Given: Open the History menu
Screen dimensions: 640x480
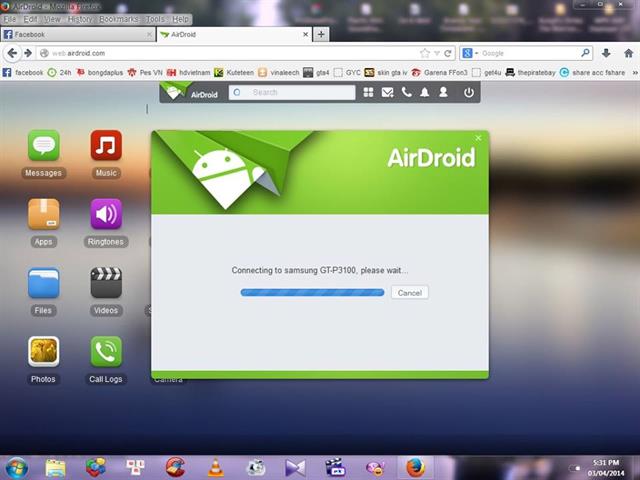Looking at the screenshot, I should pos(80,19).
